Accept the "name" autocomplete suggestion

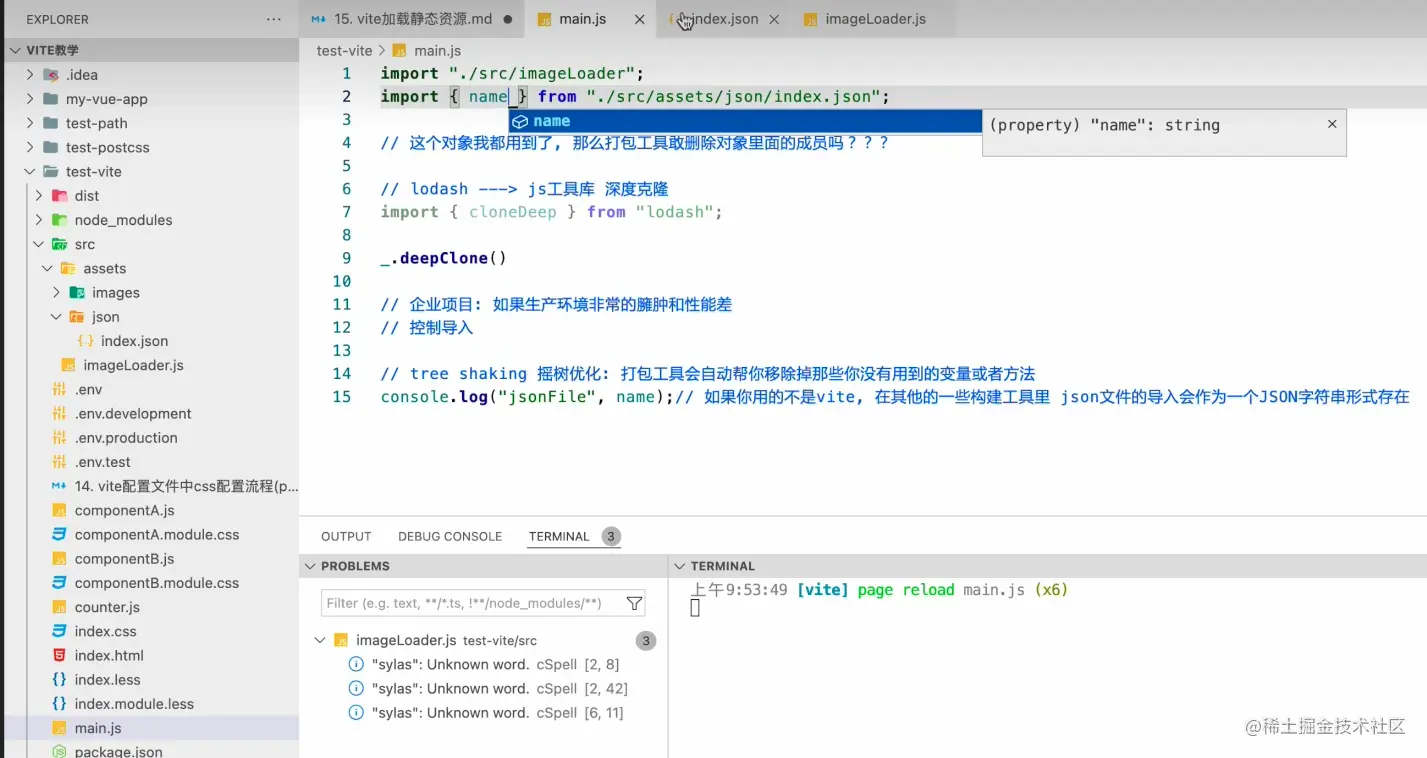coord(745,121)
